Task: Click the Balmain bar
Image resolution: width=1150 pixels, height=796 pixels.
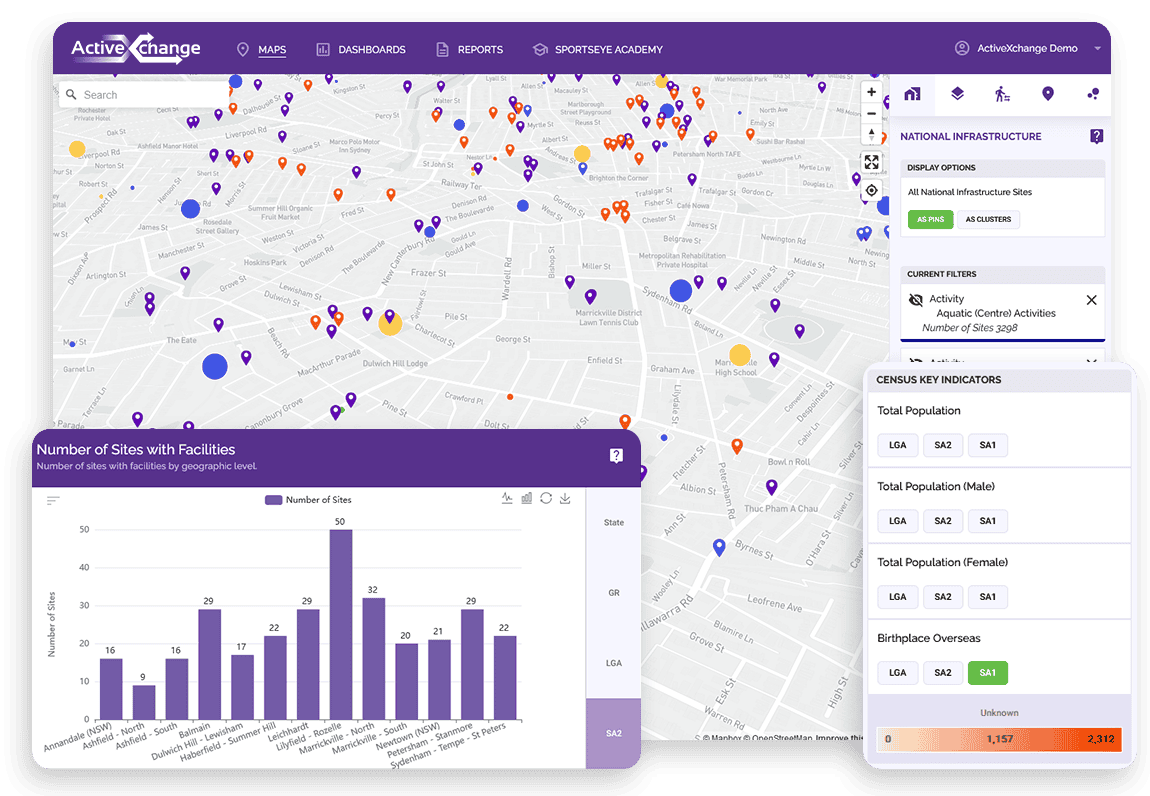Action: [209, 664]
